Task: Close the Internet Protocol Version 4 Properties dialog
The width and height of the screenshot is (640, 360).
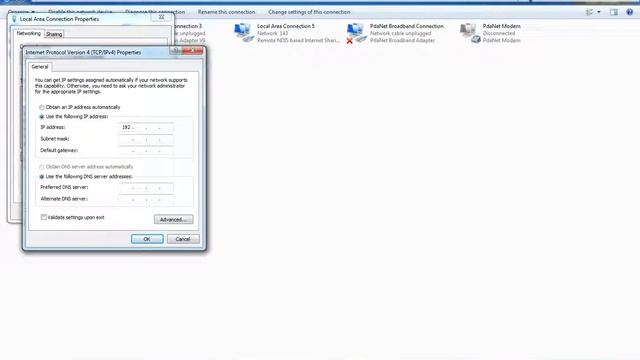Action: pyautogui.click(x=193, y=51)
